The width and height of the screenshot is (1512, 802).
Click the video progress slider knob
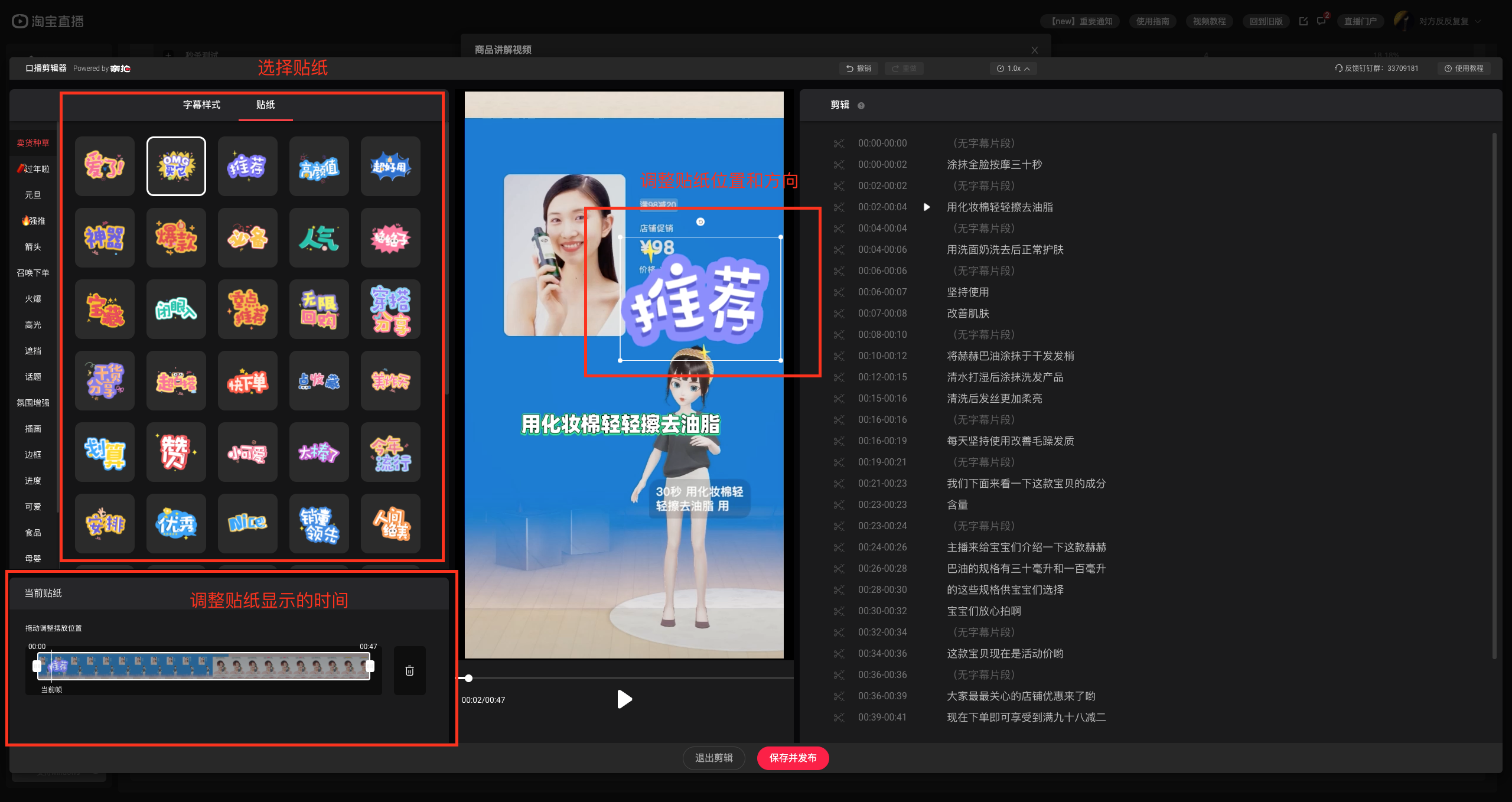468,678
